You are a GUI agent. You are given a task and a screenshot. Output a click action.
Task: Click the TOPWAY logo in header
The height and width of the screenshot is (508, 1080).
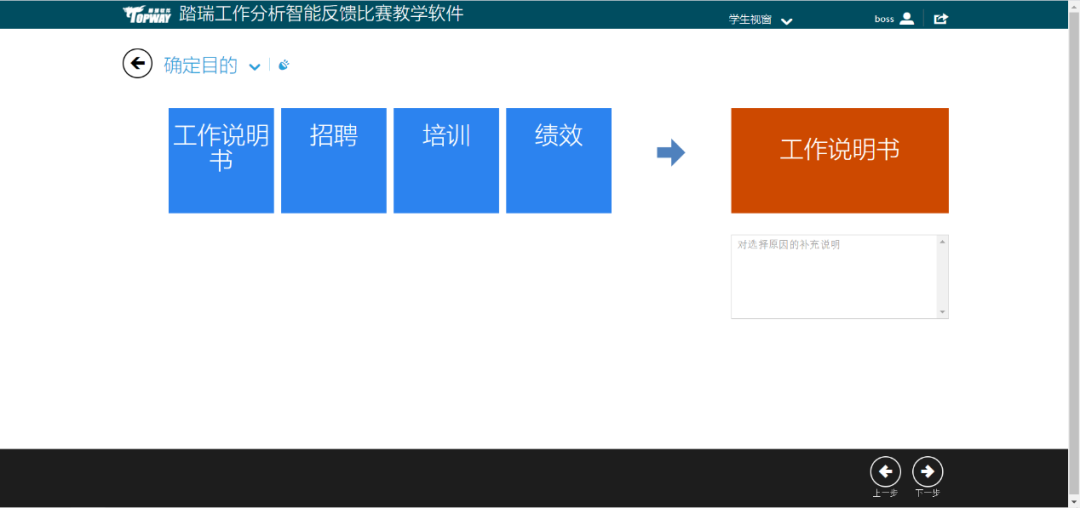click(147, 15)
